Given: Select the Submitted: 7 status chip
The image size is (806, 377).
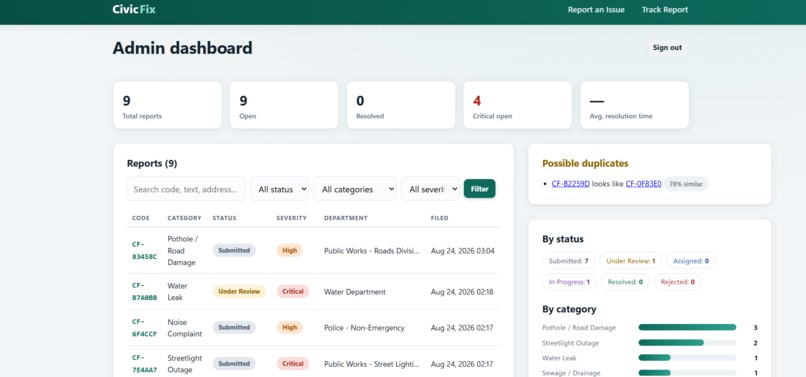Looking at the screenshot, I should coord(569,261).
